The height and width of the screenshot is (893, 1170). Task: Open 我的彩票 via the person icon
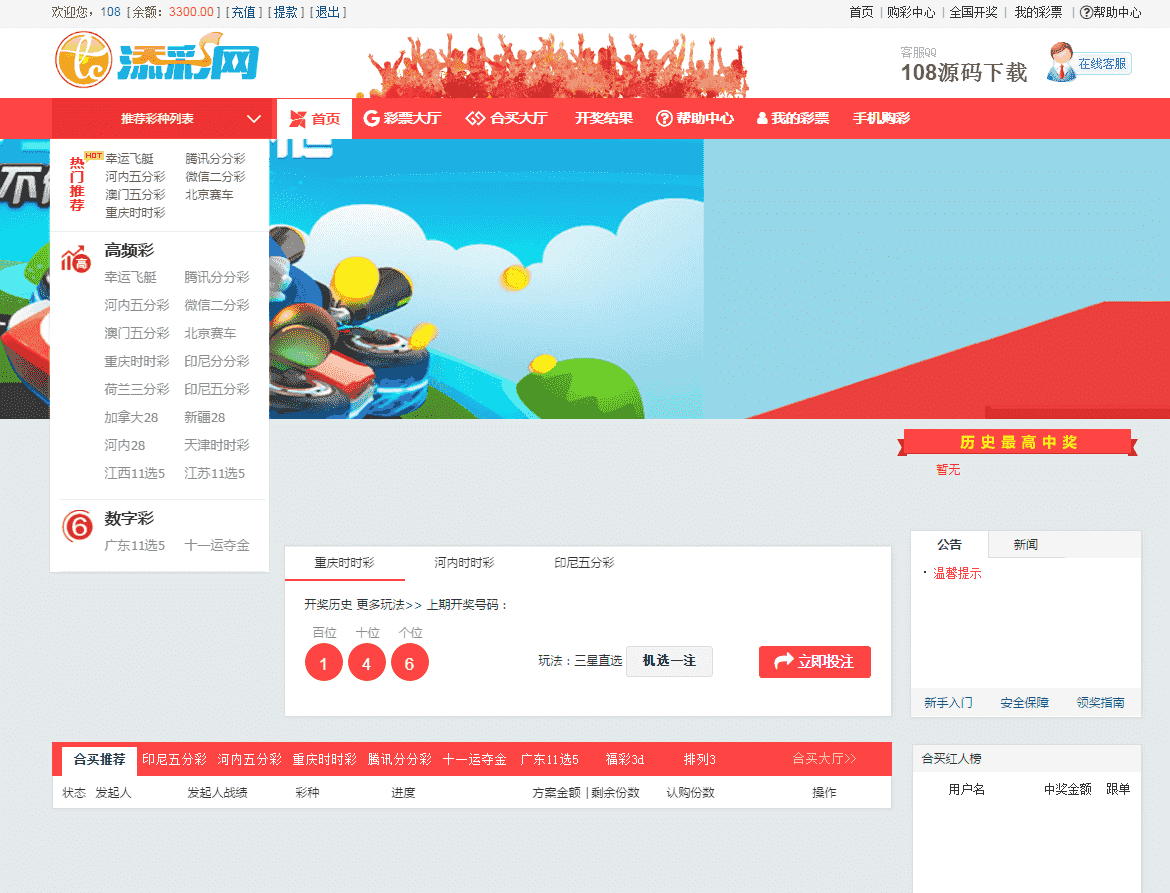(x=761, y=118)
